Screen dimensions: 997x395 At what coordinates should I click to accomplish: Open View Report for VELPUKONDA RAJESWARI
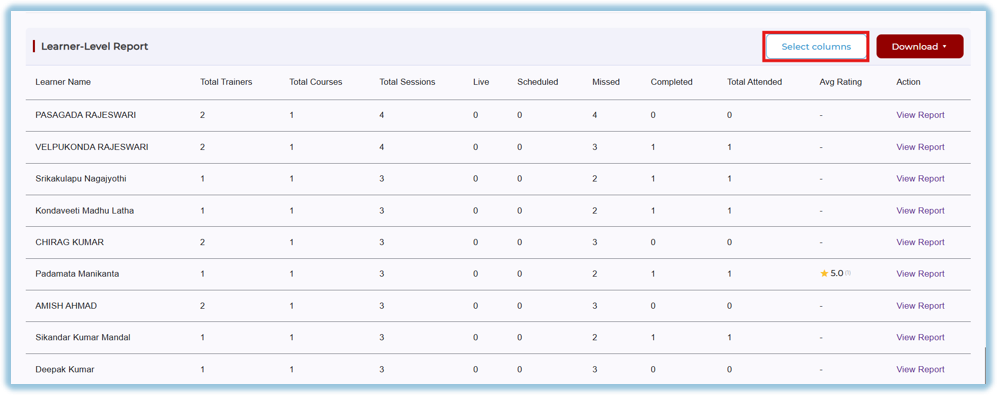tap(920, 147)
